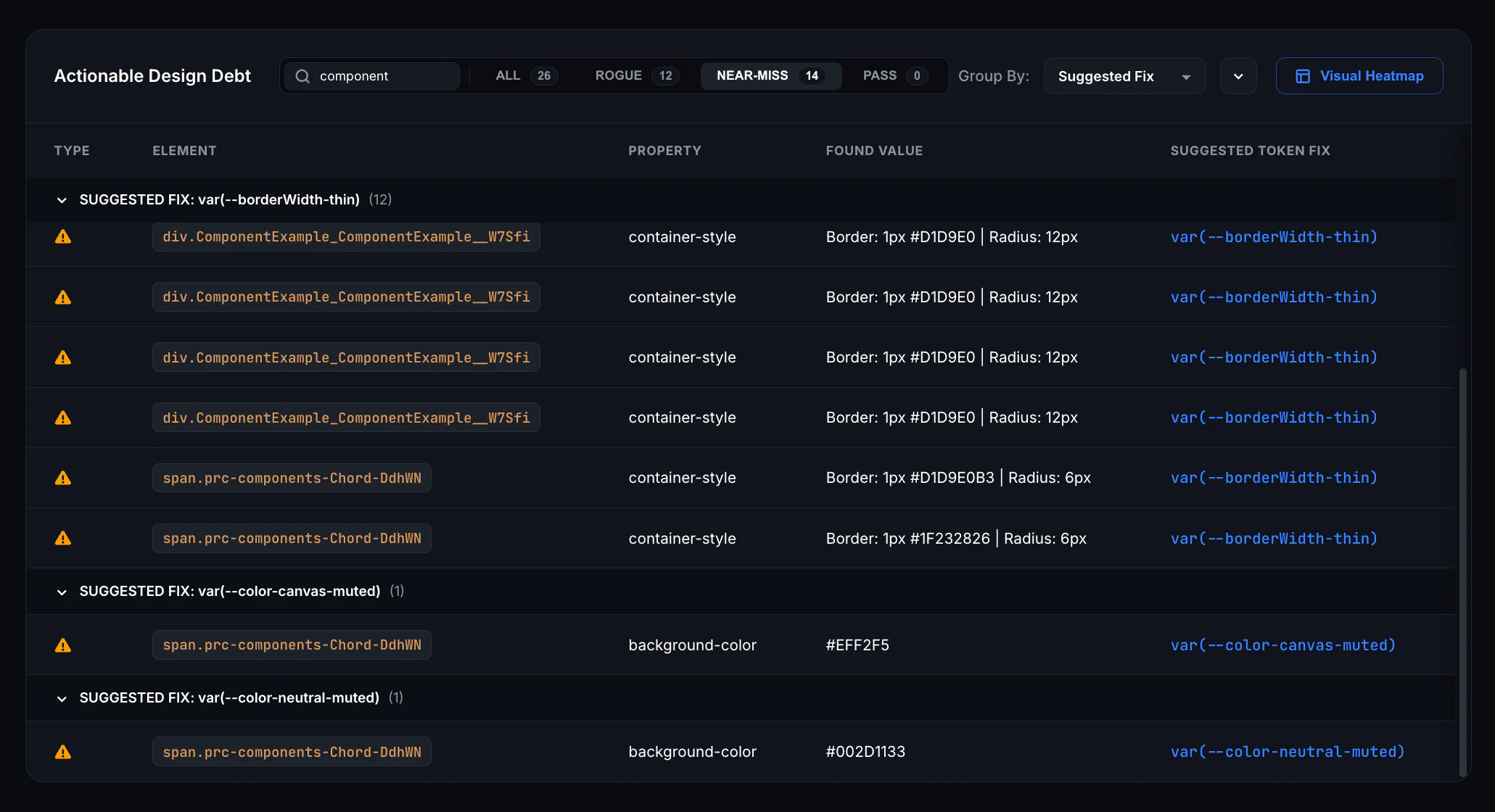Click Chord-DdhWN element chip in #D1D9E0B3 row
The image size is (1495, 812).
pyautogui.click(x=292, y=478)
